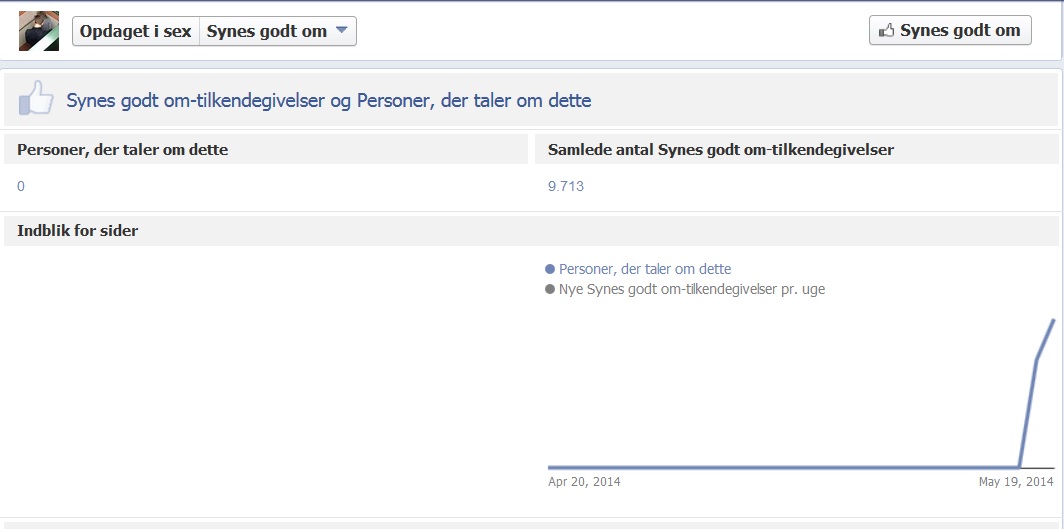
Task: Click the 'May 19, 2014' axis date label
Action: tap(1016, 482)
